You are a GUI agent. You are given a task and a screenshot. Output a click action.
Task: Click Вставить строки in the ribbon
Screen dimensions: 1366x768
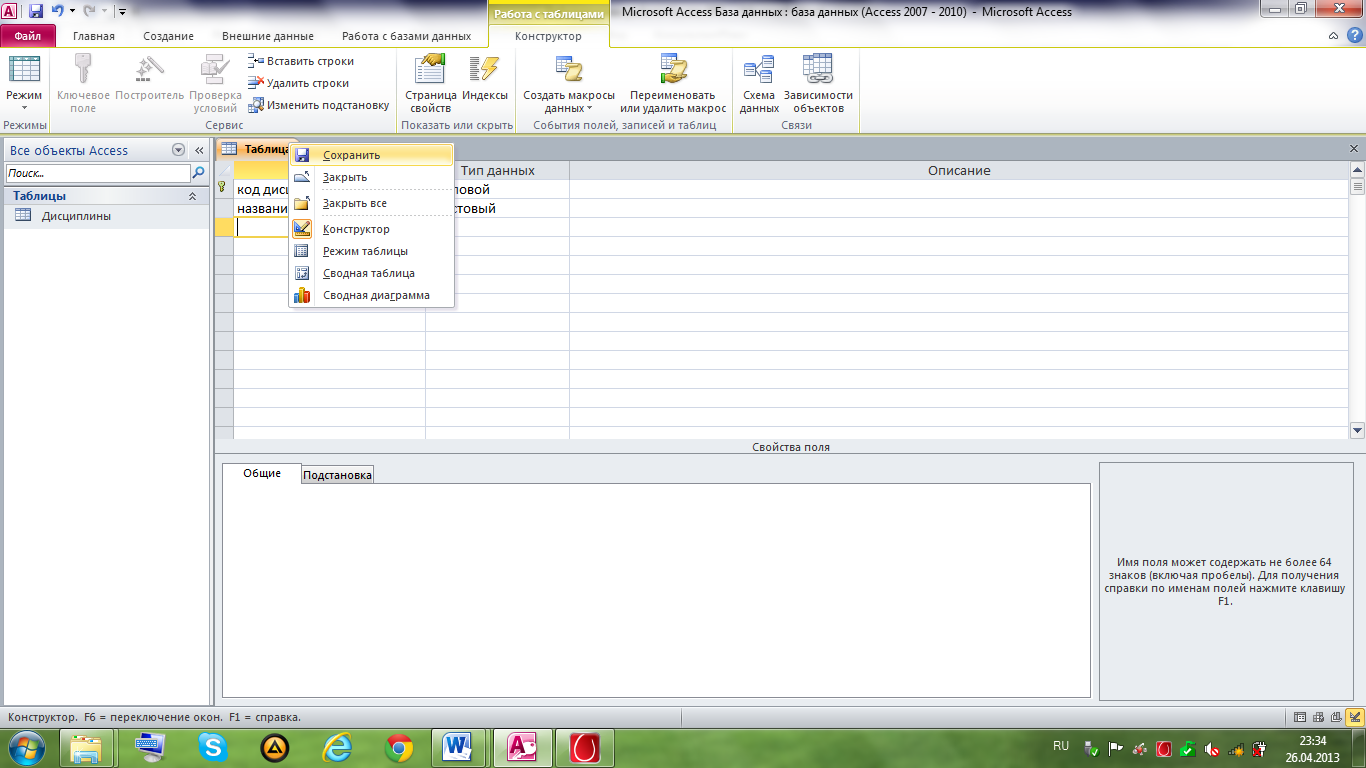tap(301, 61)
